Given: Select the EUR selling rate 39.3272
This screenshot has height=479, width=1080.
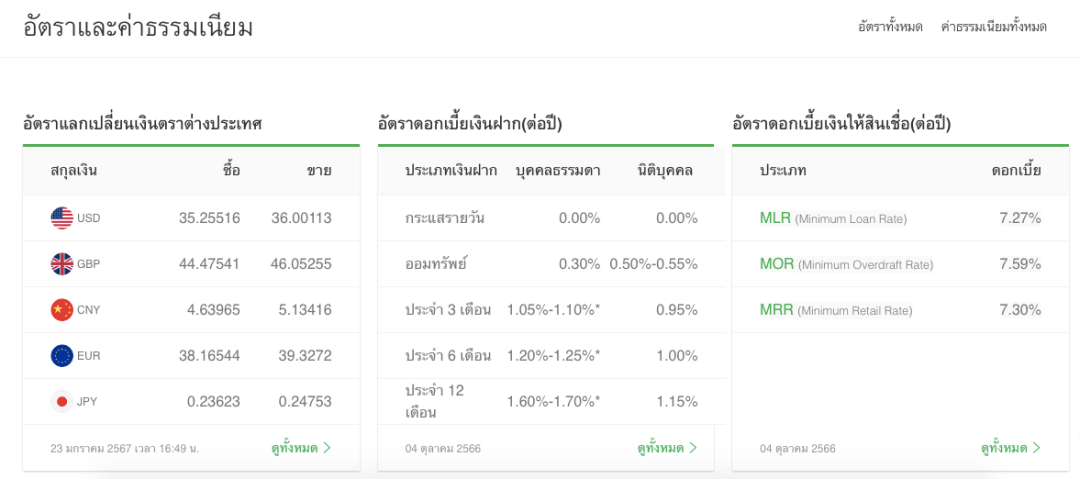Looking at the screenshot, I should pyautogui.click(x=301, y=355).
